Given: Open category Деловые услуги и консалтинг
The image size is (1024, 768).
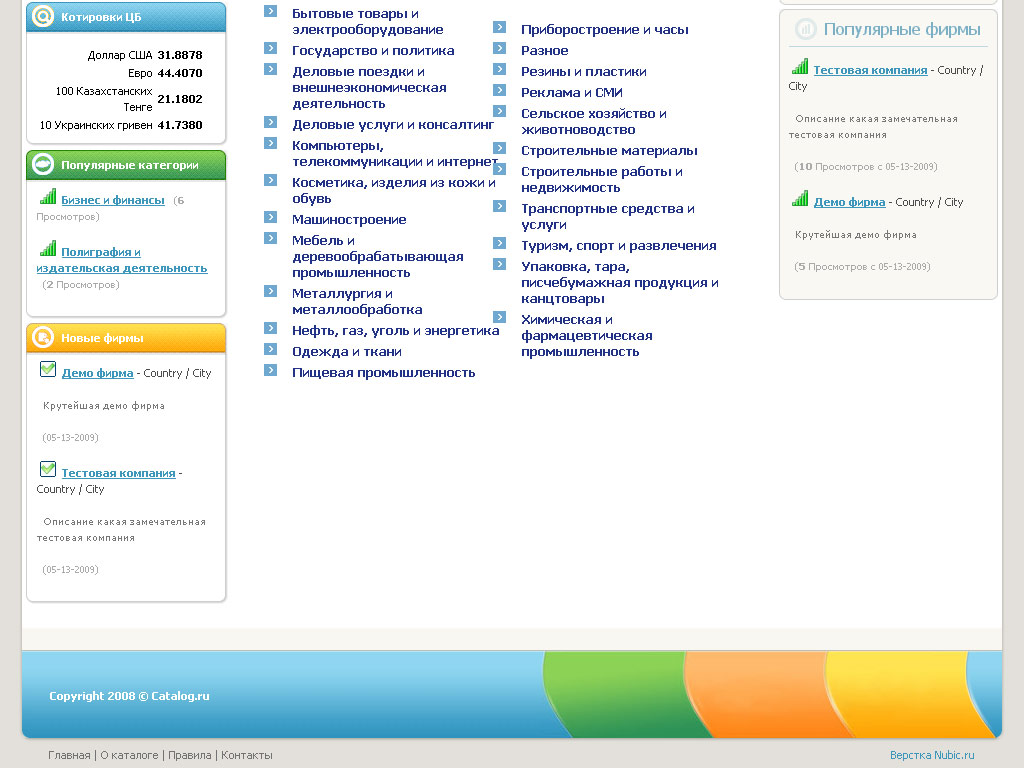Looking at the screenshot, I should 392,124.
